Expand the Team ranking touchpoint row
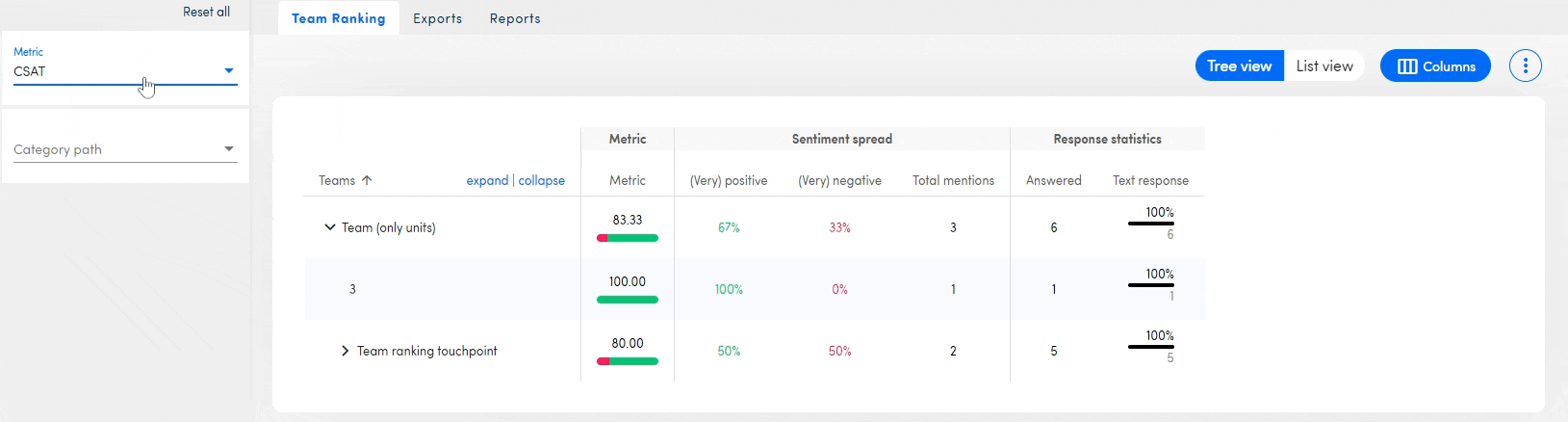 (x=346, y=351)
